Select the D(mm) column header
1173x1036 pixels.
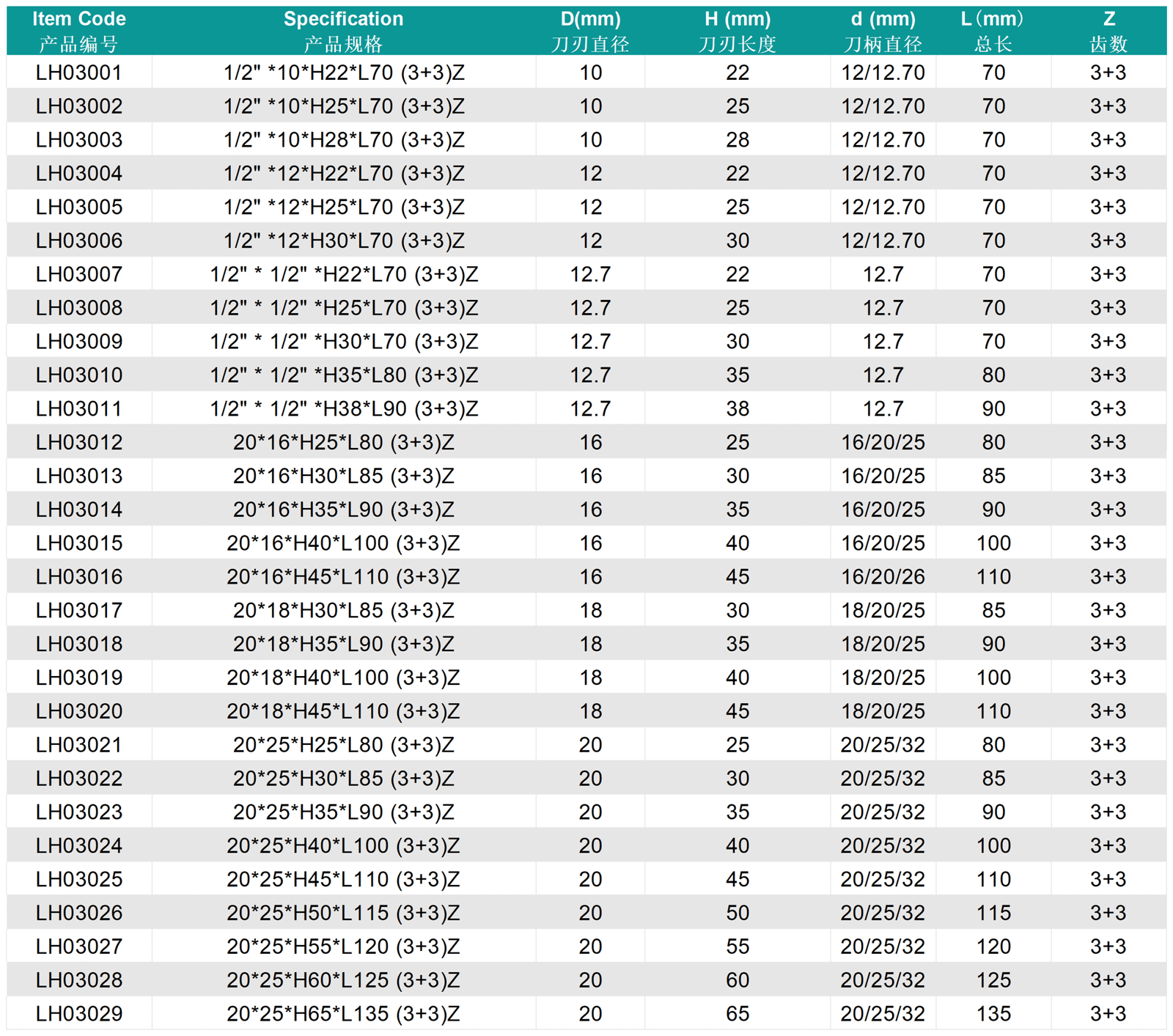590,31
